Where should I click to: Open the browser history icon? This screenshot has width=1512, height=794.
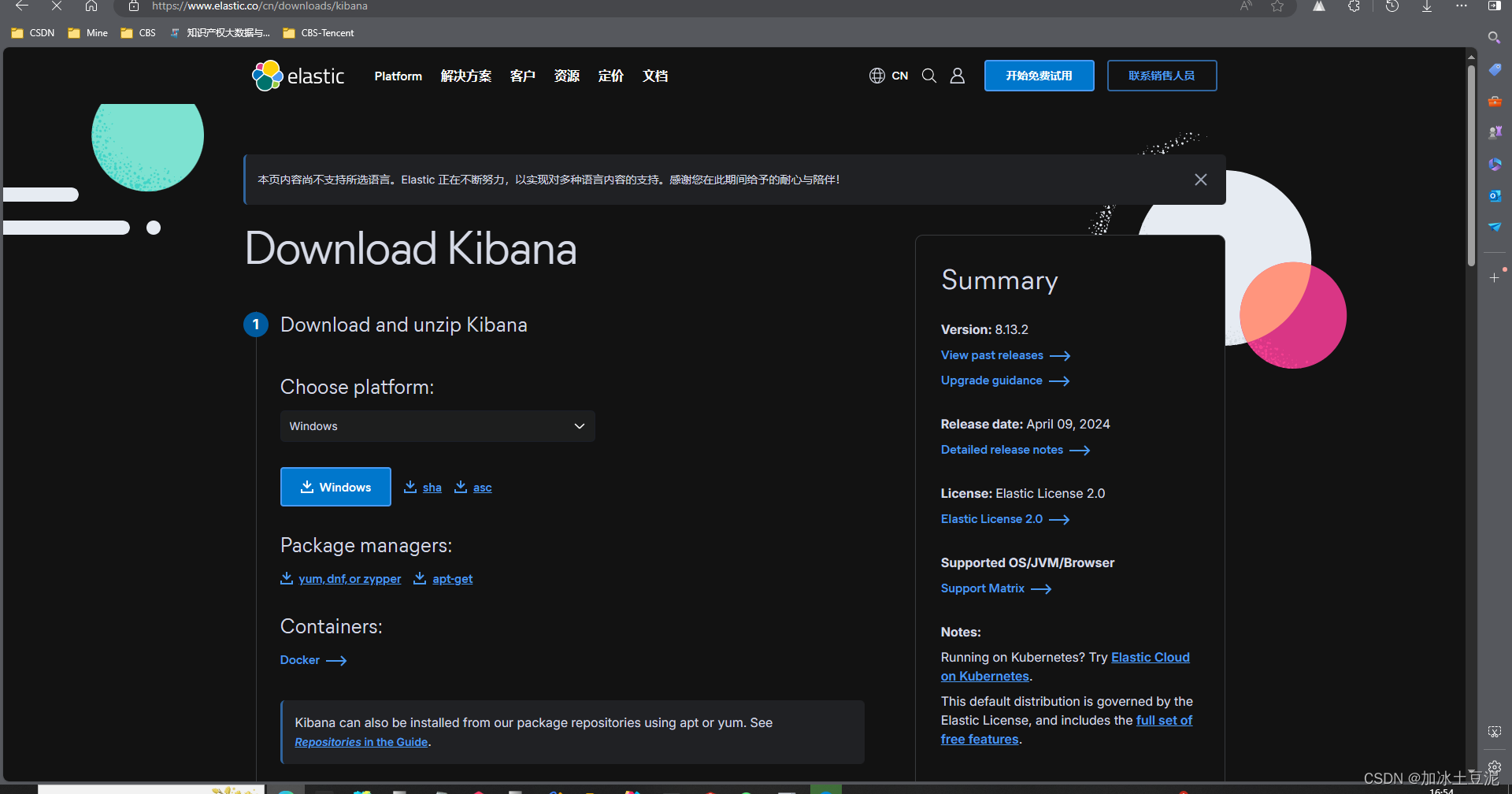[1392, 6]
